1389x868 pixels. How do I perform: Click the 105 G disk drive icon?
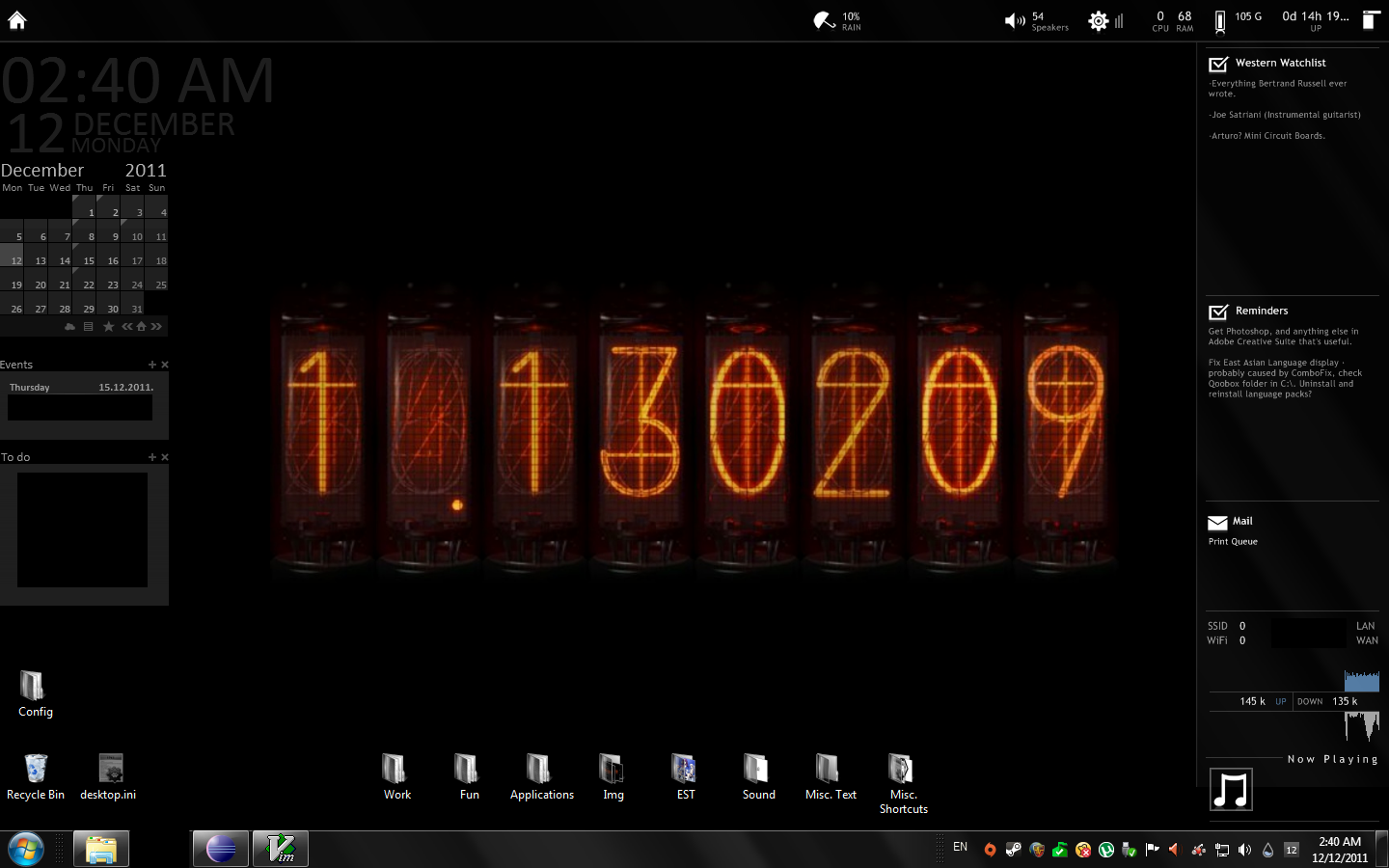click(1220, 21)
